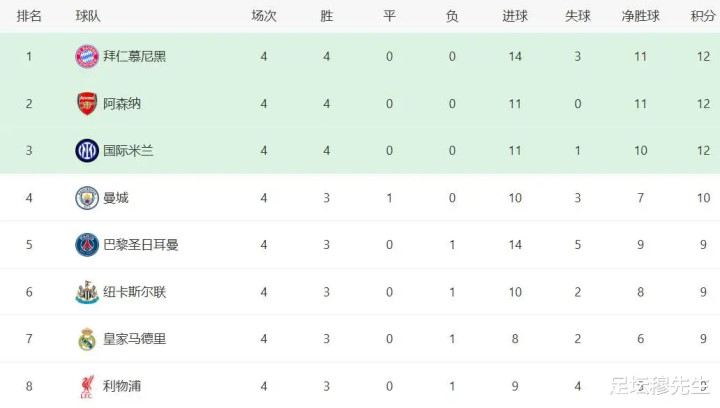Click the Inter Milan club crest
The width and height of the screenshot is (720, 408).
[x=87, y=151]
